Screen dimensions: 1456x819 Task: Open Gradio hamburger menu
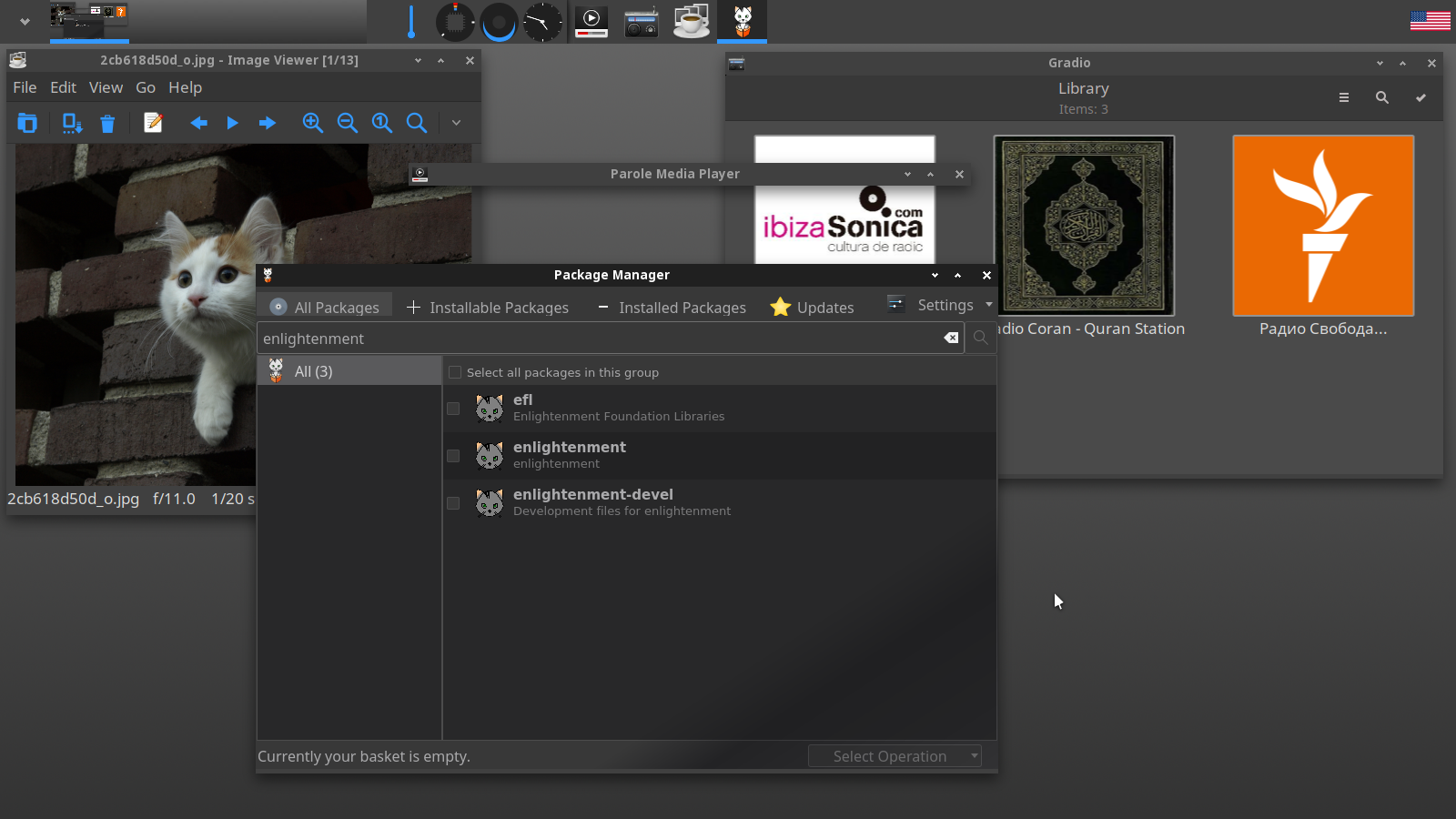click(1343, 97)
